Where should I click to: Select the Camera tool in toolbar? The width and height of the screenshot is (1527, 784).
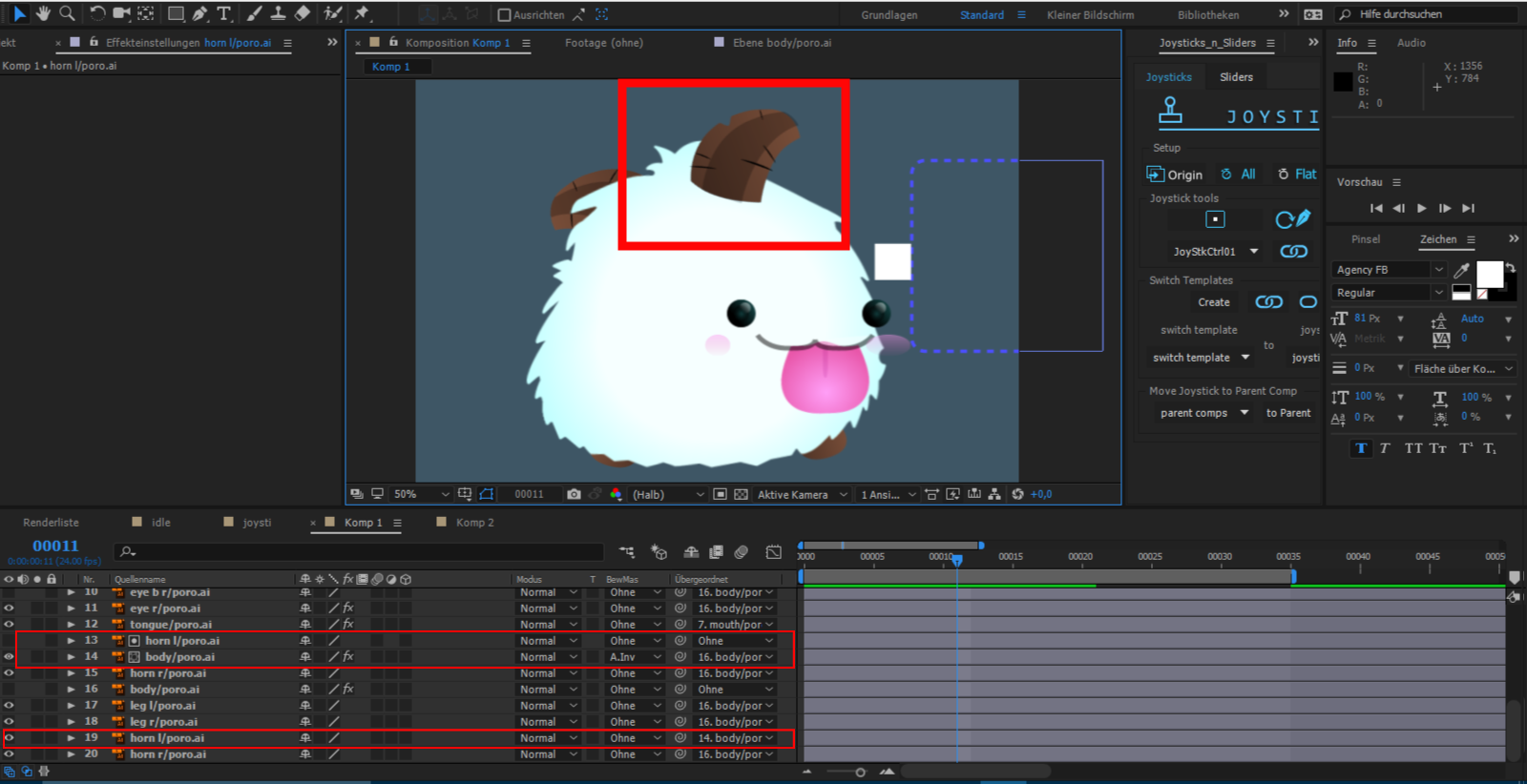tap(121, 13)
